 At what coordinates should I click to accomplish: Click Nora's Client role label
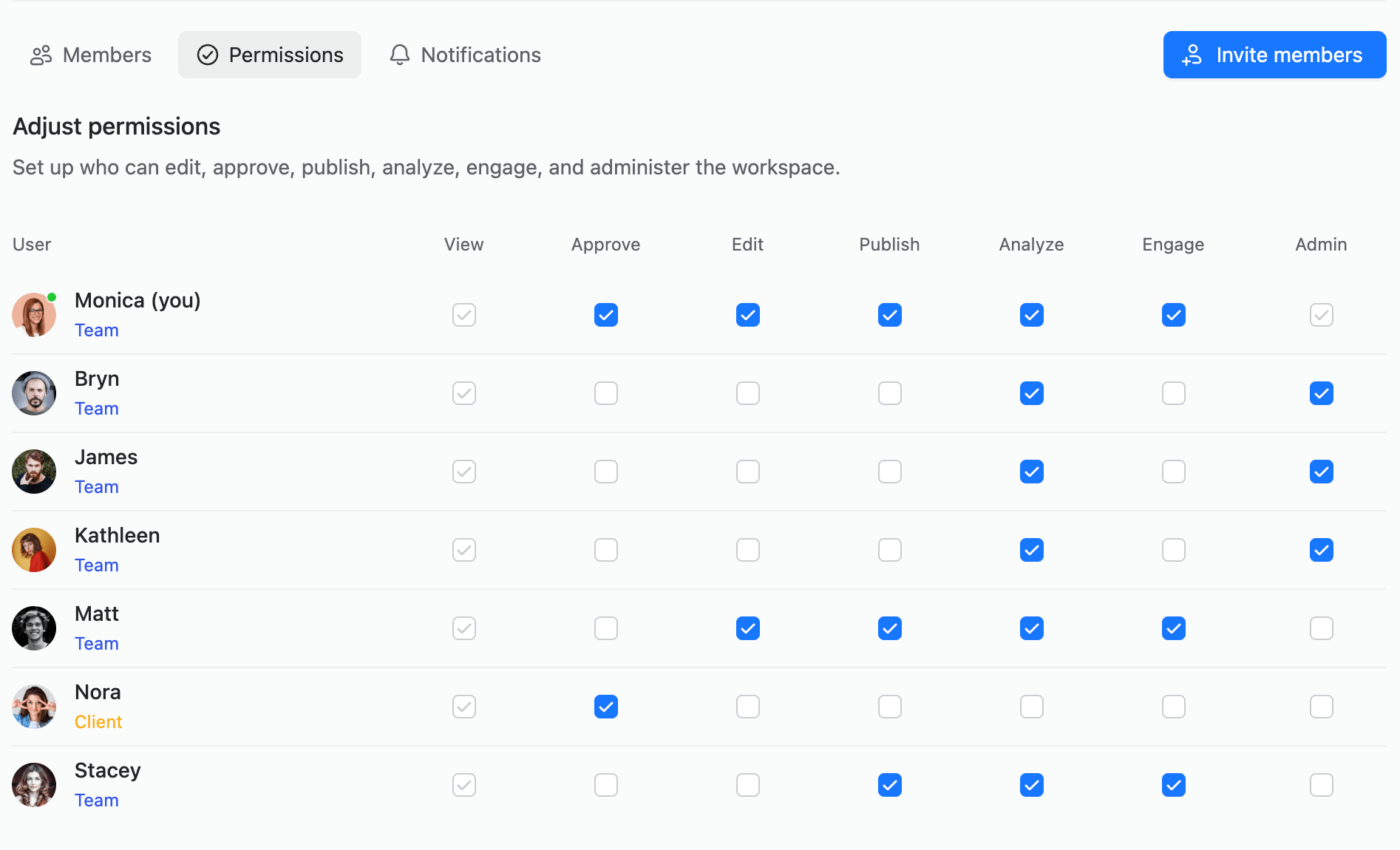click(x=98, y=722)
